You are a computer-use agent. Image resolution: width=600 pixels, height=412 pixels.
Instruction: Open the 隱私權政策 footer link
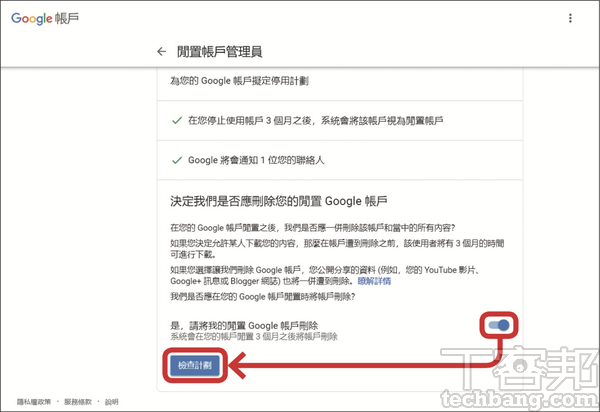[x=34, y=402]
